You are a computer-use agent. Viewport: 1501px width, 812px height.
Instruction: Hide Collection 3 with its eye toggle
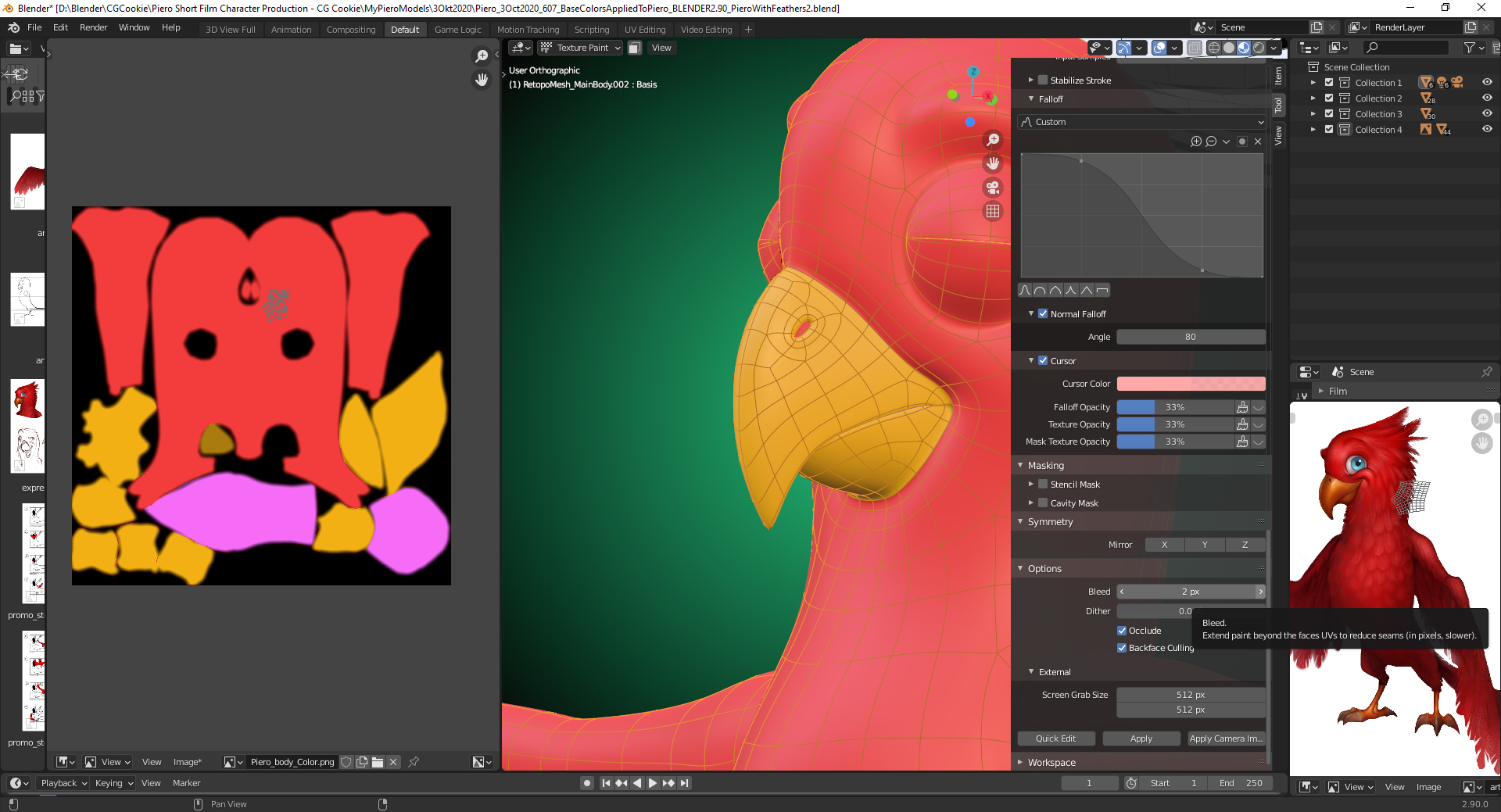point(1487,113)
